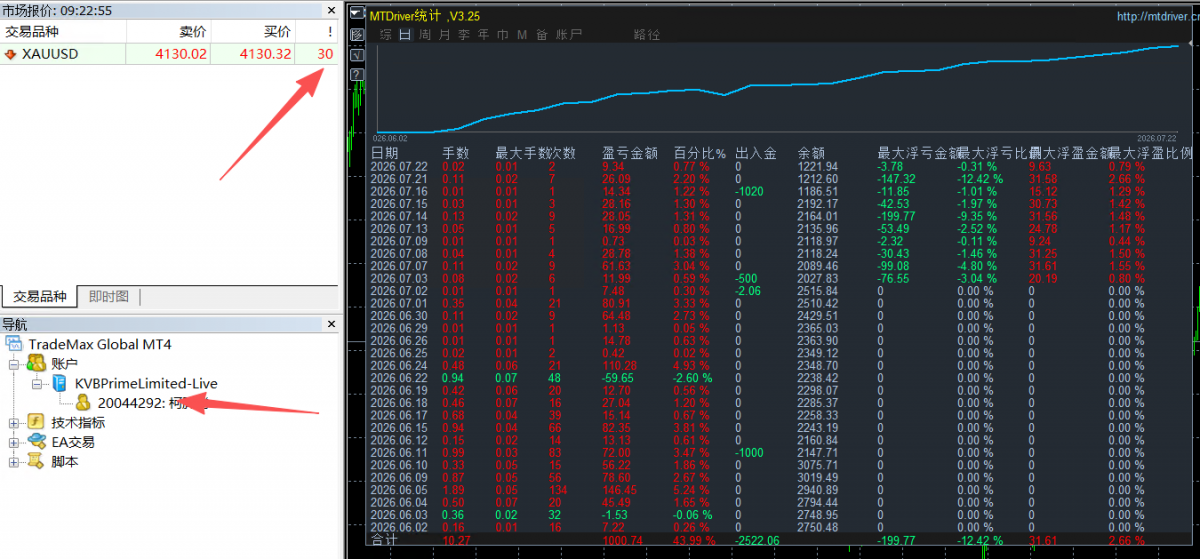
Task: Collapse the KVBPrimeLimited-Live tree node
Action: coord(37,383)
